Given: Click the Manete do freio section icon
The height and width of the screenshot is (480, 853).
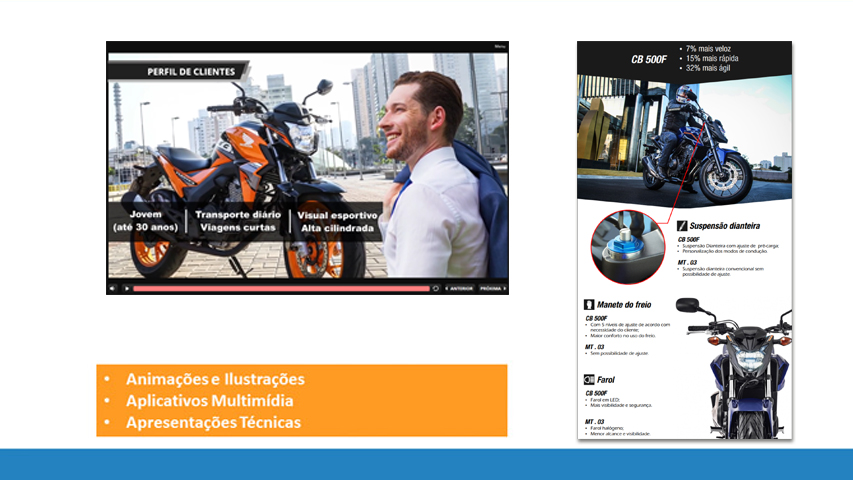Looking at the screenshot, I should 589,304.
